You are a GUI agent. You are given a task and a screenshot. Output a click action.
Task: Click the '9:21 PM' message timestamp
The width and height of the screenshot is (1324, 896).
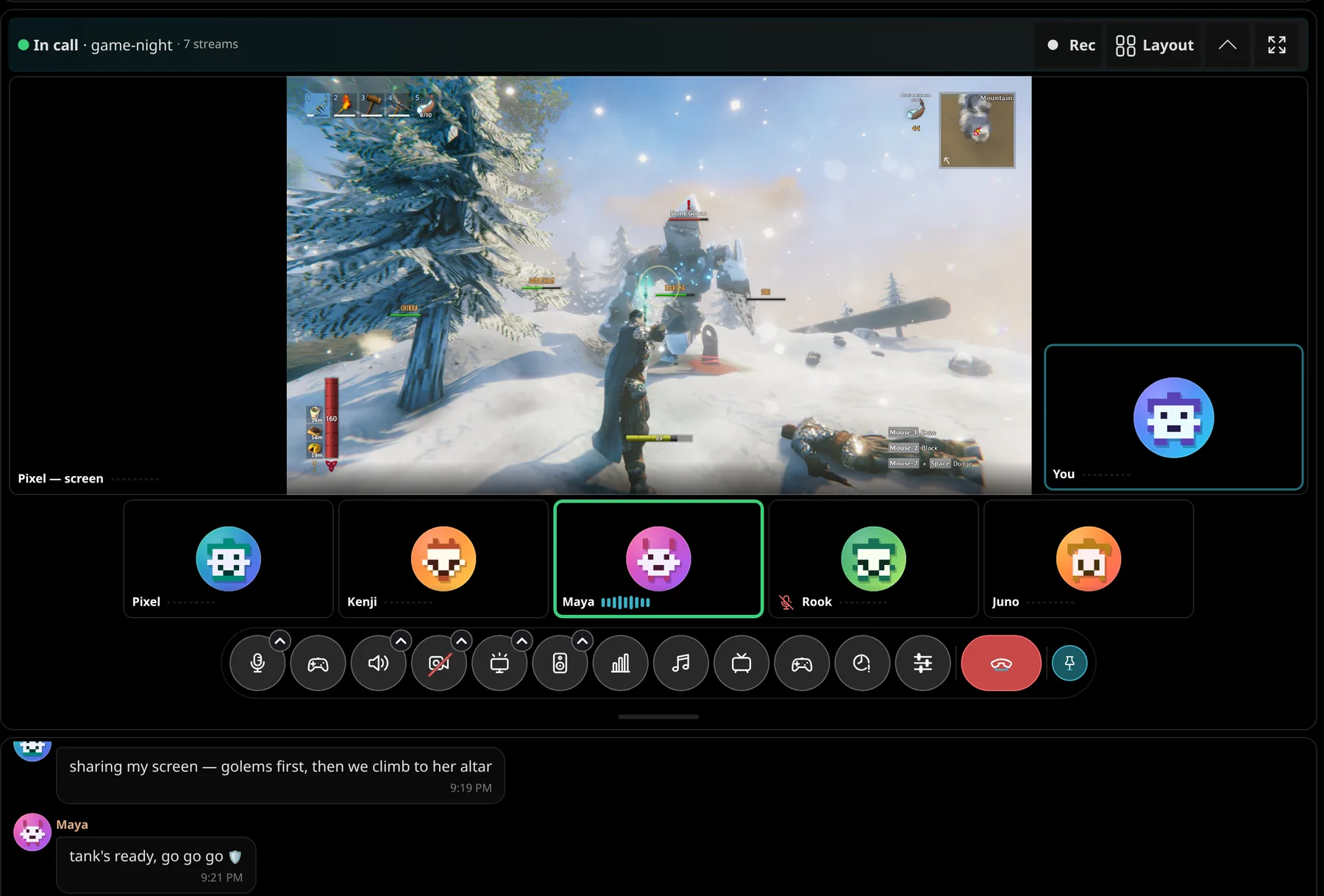(x=221, y=878)
